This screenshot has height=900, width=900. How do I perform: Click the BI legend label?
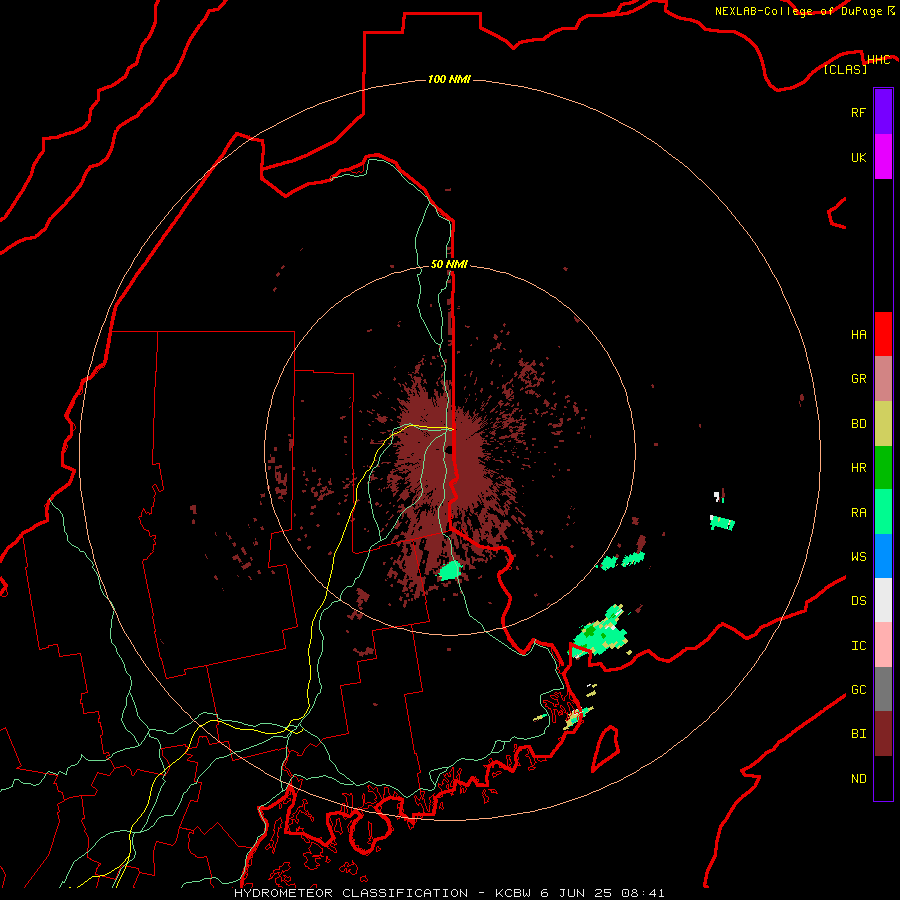point(858,734)
